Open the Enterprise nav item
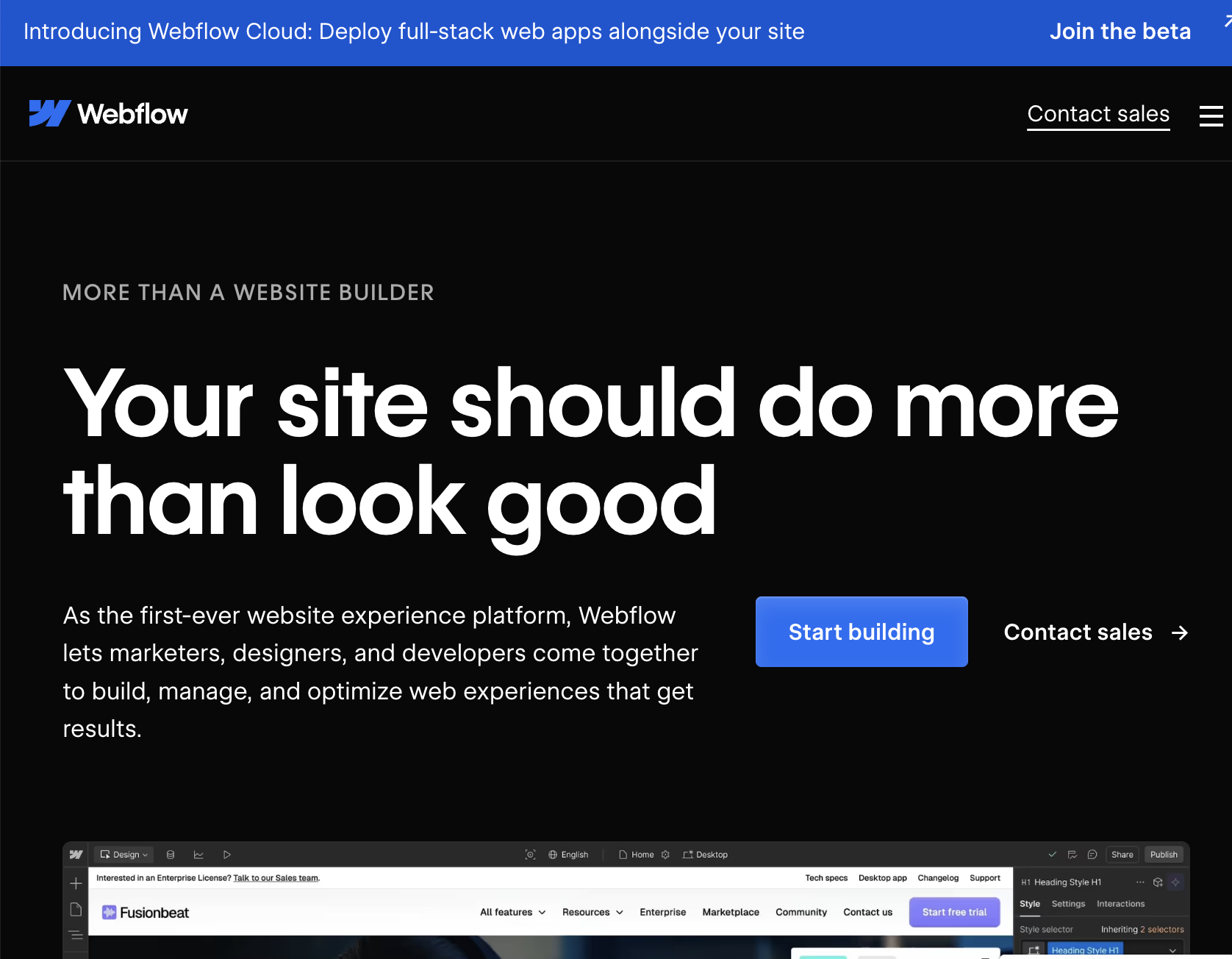 point(662,912)
